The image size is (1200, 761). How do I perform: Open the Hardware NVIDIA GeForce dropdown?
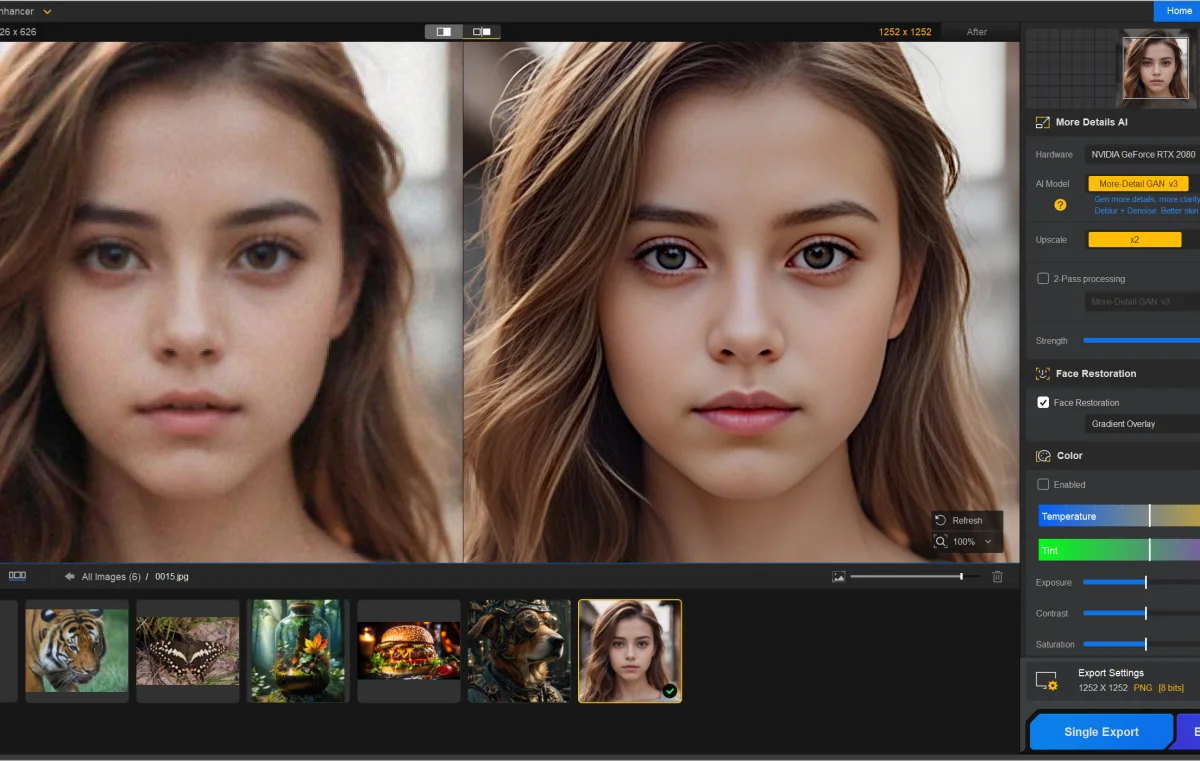(1142, 154)
